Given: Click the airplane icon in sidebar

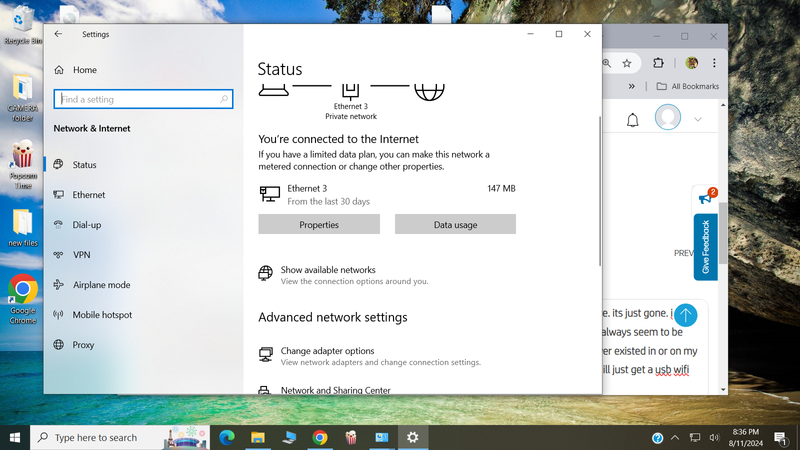Looking at the screenshot, I should click(59, 285).
